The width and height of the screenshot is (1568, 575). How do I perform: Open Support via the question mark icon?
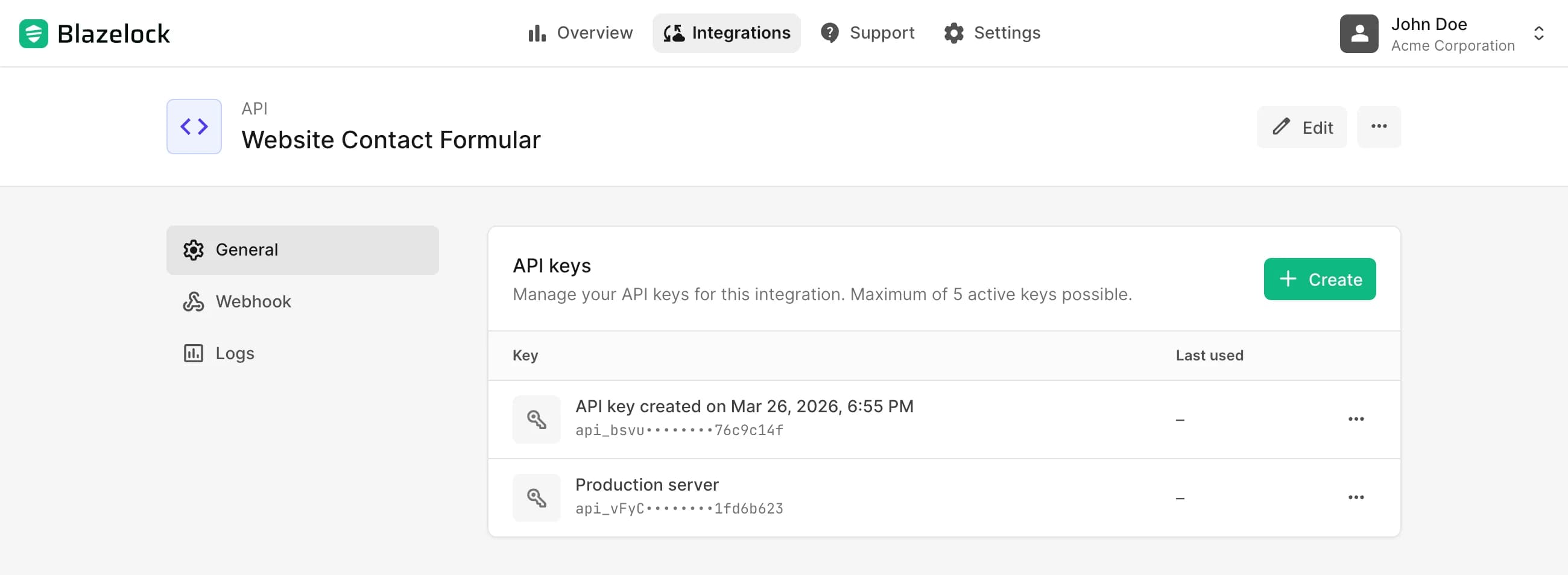(830, 33)
